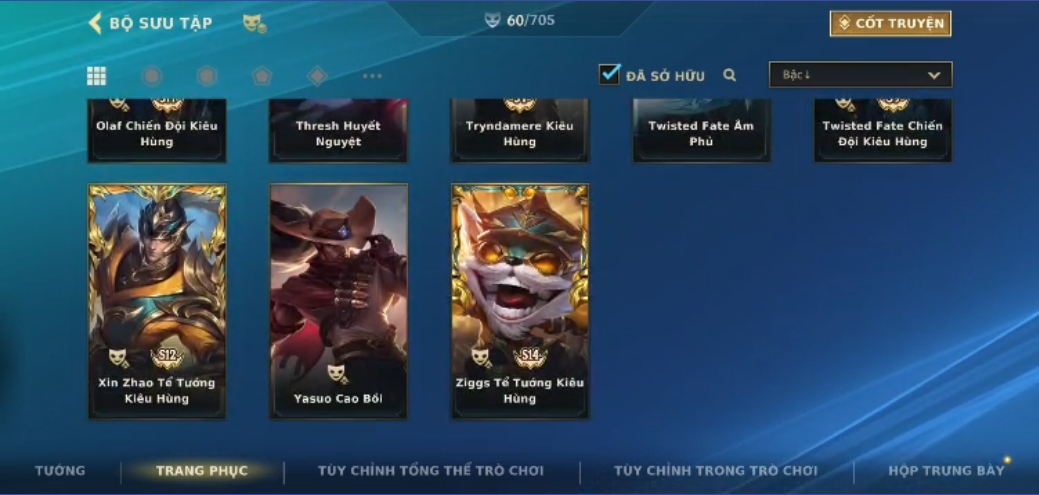Open Ziggs Tể Tướng Kiêu Hùng skin
1039x495 pixels.
click(520, 302)
